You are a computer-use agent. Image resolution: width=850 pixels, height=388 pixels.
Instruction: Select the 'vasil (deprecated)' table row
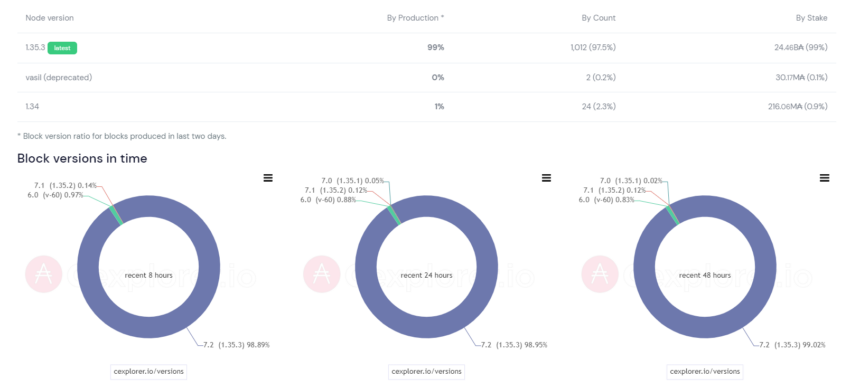tap(426, 77)
